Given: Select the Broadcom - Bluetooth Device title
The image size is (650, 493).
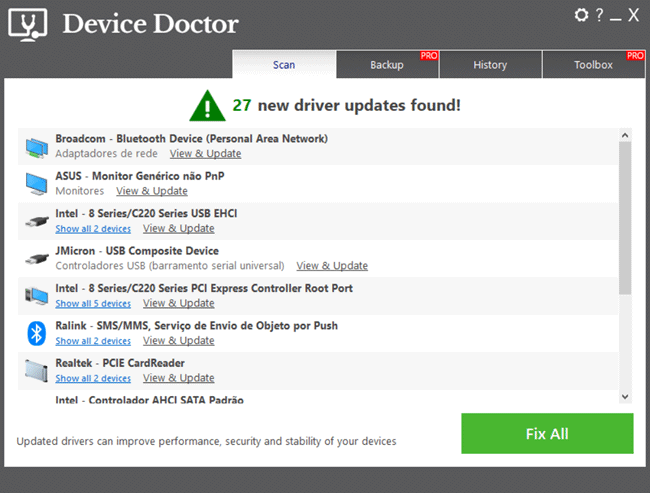Looking at the screenshot, I should click(192, 138).
